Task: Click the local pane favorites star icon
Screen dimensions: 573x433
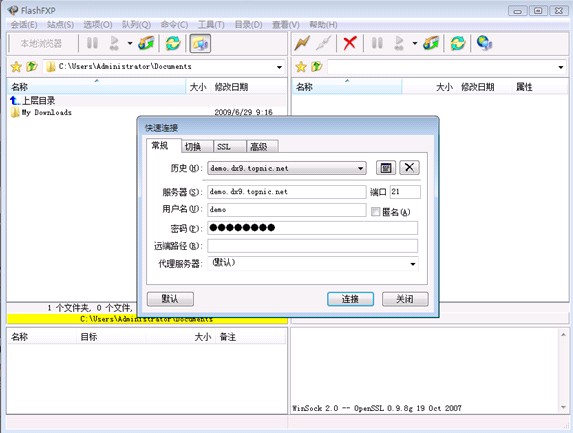Action: [x=16, y=67]
